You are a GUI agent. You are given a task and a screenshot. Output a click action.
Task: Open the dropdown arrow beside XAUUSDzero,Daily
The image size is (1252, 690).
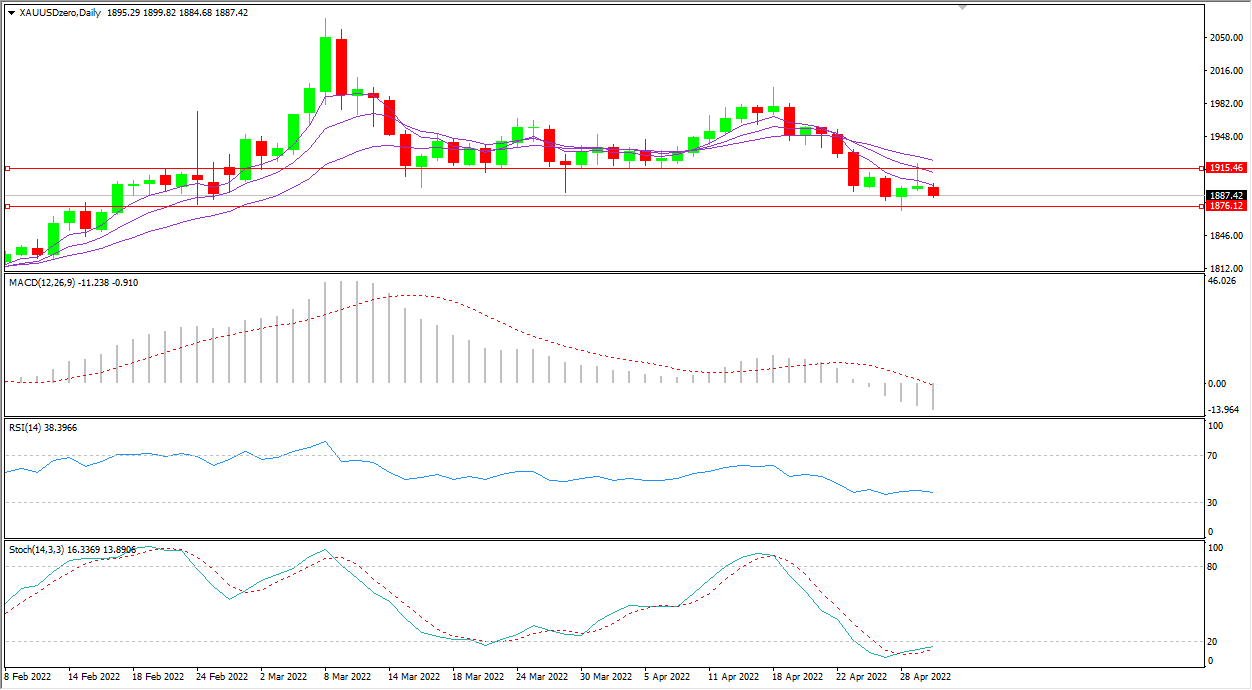pos(11,13)
